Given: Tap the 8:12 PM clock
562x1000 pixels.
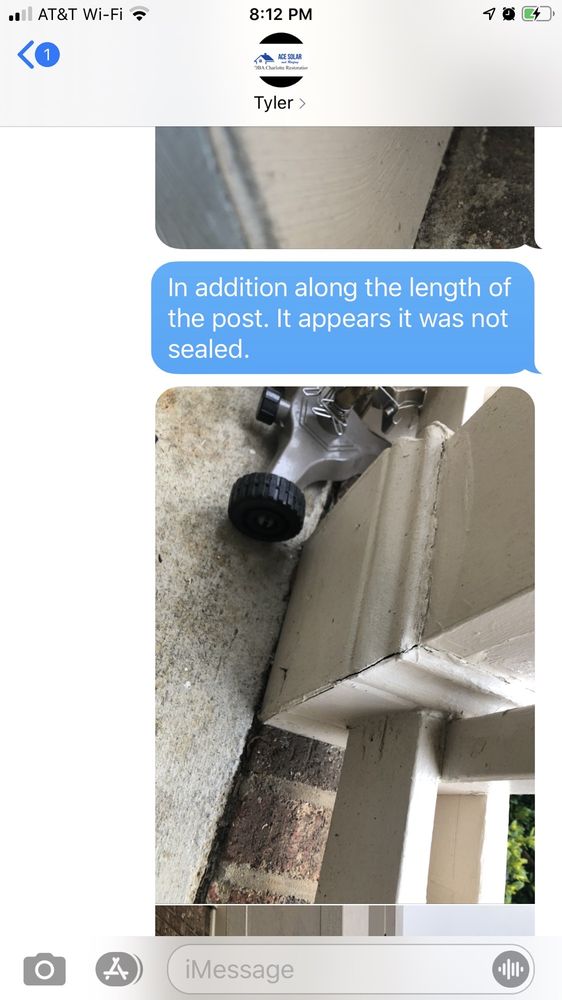Looking at the screenshot, I should (281, 13).
